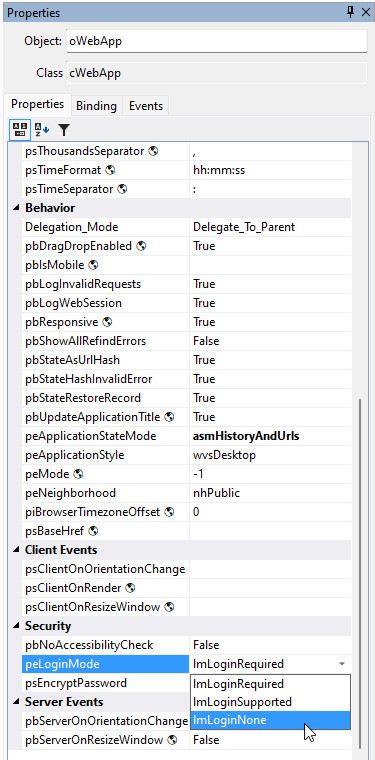Select the Categorized view icon
The width and height of the screenshot is (375, 760).
point(19,129)
